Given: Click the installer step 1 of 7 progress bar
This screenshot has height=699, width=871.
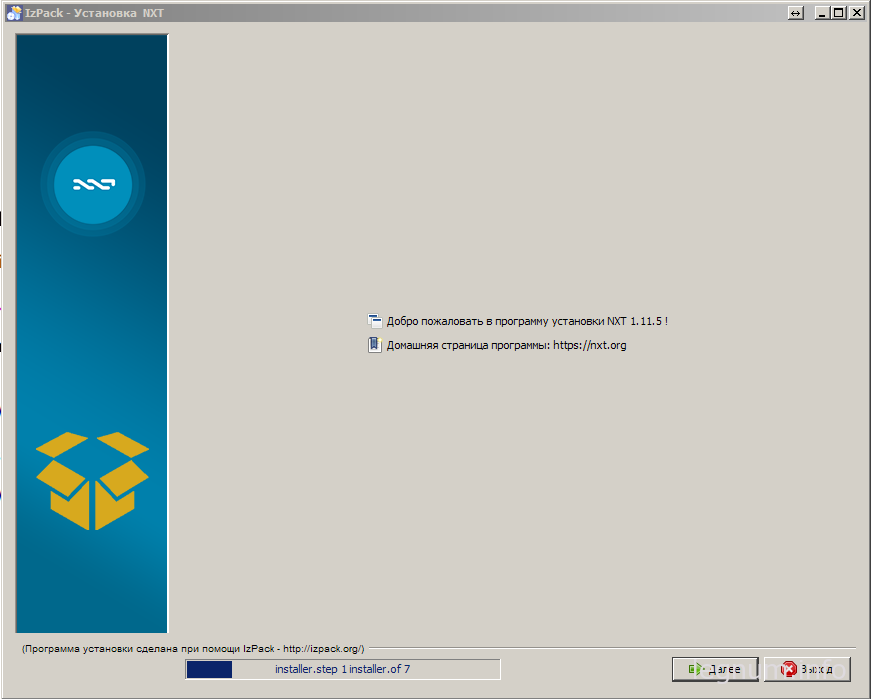Looking at the screenshot, I should click(x=343, y=669).
